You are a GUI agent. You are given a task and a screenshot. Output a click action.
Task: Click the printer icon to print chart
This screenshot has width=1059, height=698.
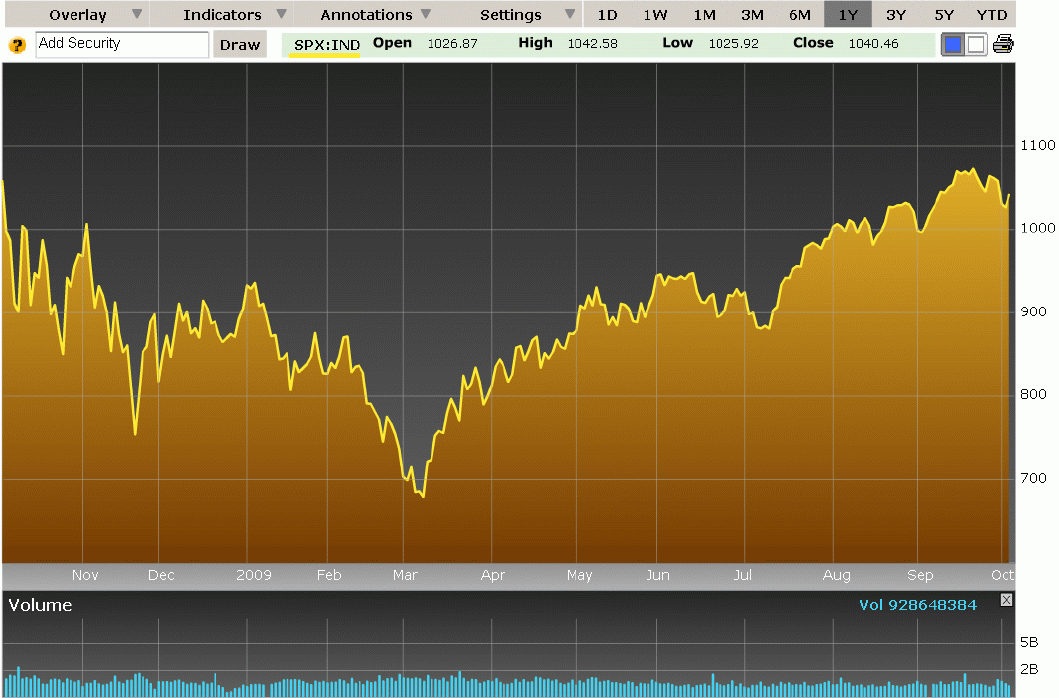1003,44
